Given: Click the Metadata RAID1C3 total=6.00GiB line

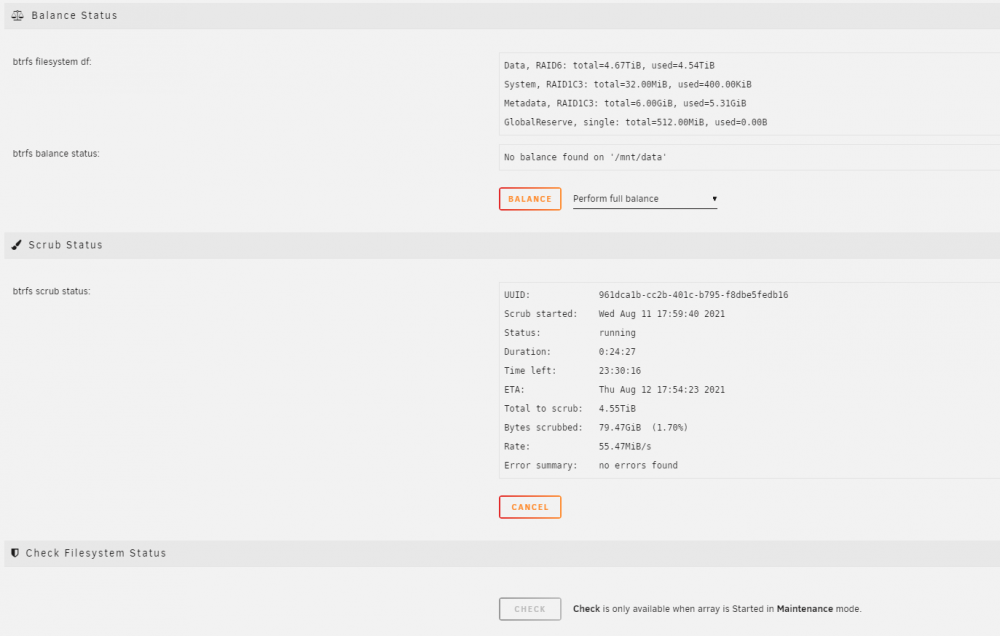Looking at the screenshot, I should (625, 103).
